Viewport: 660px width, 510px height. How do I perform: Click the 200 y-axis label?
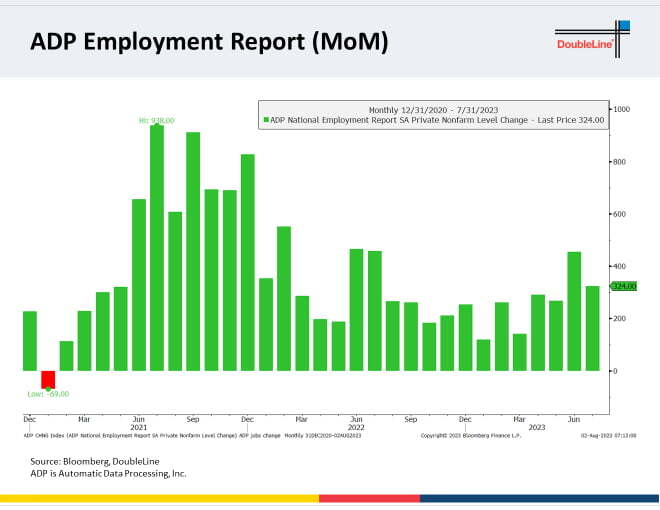click(x=619, y=319)
